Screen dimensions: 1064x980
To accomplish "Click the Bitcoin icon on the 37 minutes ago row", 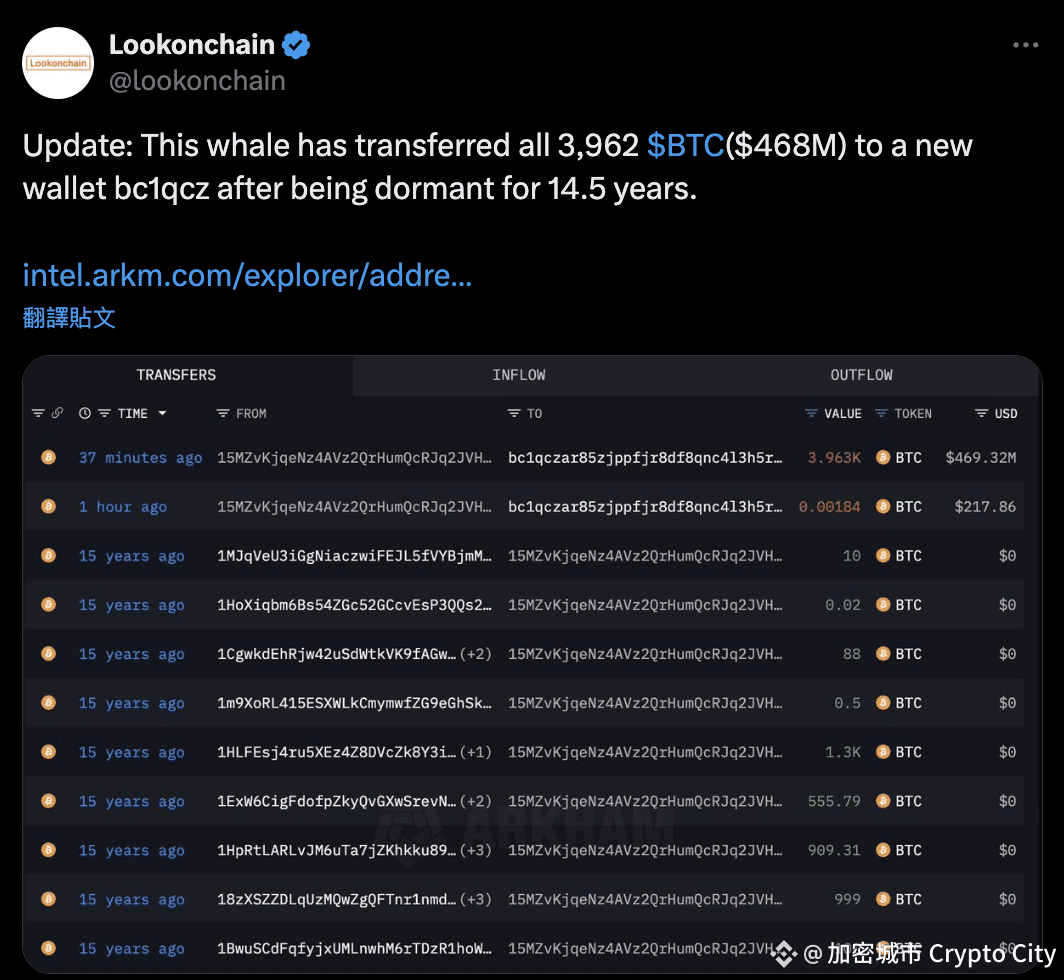I will pos(48,457).
